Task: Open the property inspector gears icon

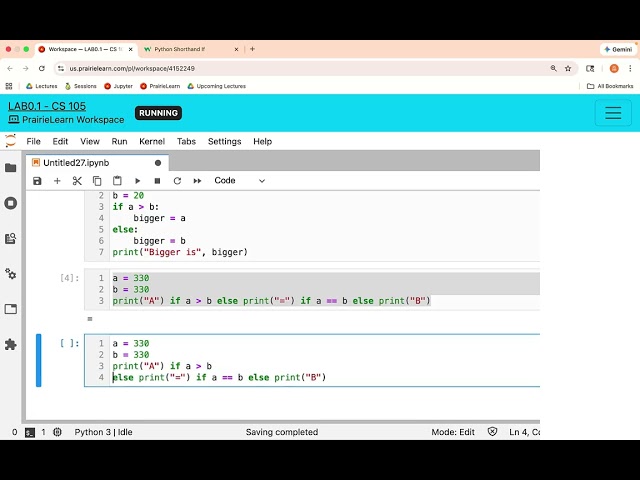Action: [11, 273]
